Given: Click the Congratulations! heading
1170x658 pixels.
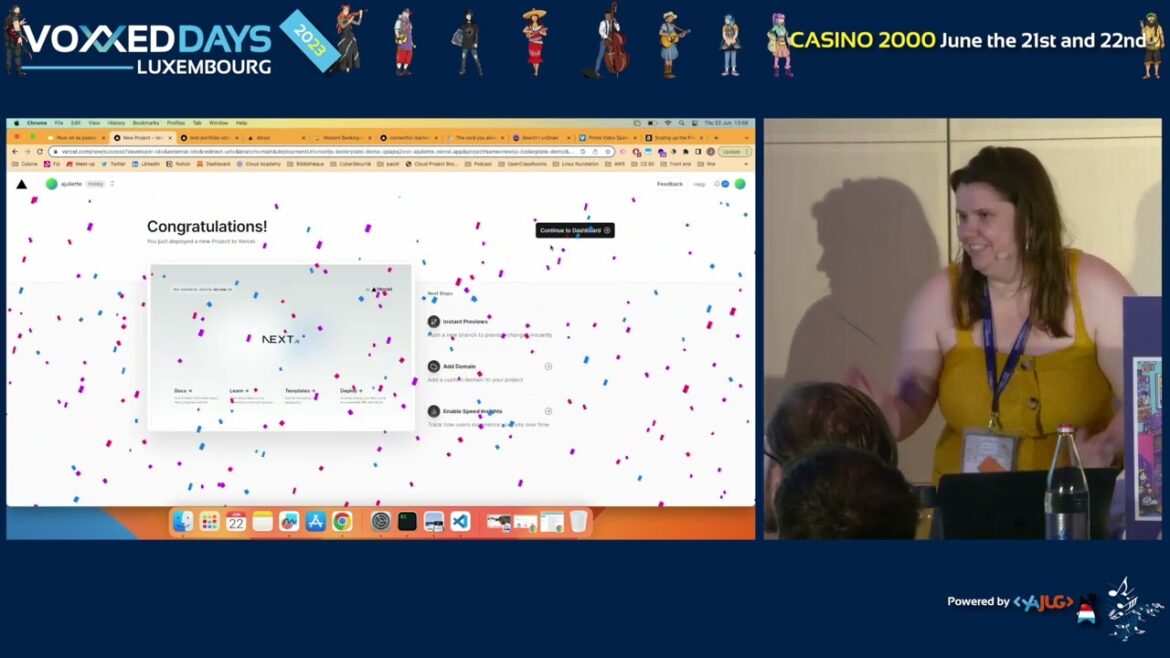Looking at the screenshot, I should pyautogui.click(x=207, y=227).
